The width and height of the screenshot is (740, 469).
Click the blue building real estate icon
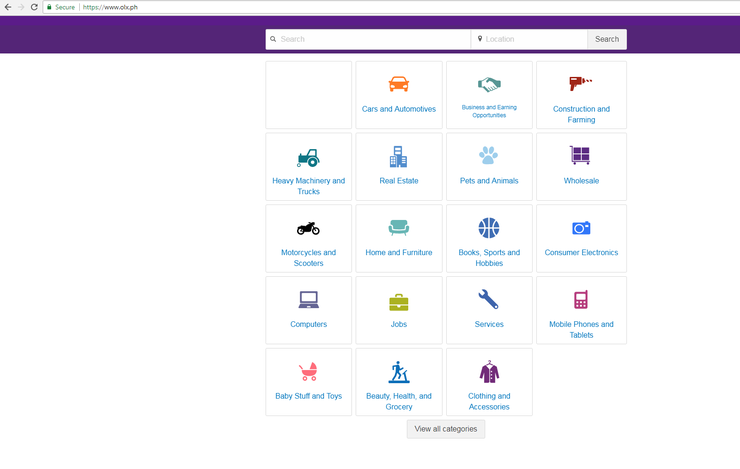398,156
